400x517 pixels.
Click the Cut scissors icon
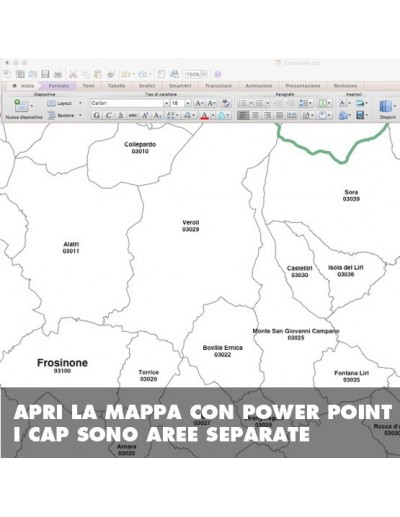pyautogui.click(x=73, y=74)
